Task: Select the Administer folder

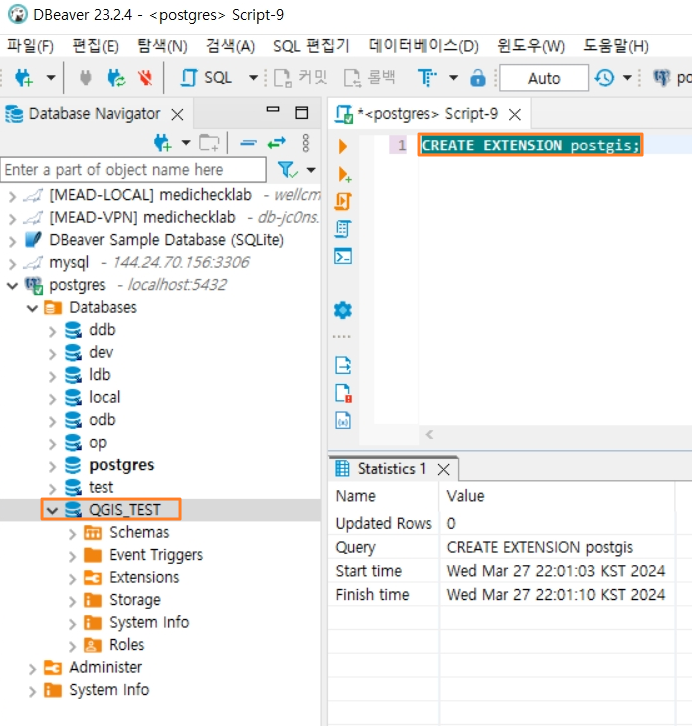Action: [x=106, y=667]
